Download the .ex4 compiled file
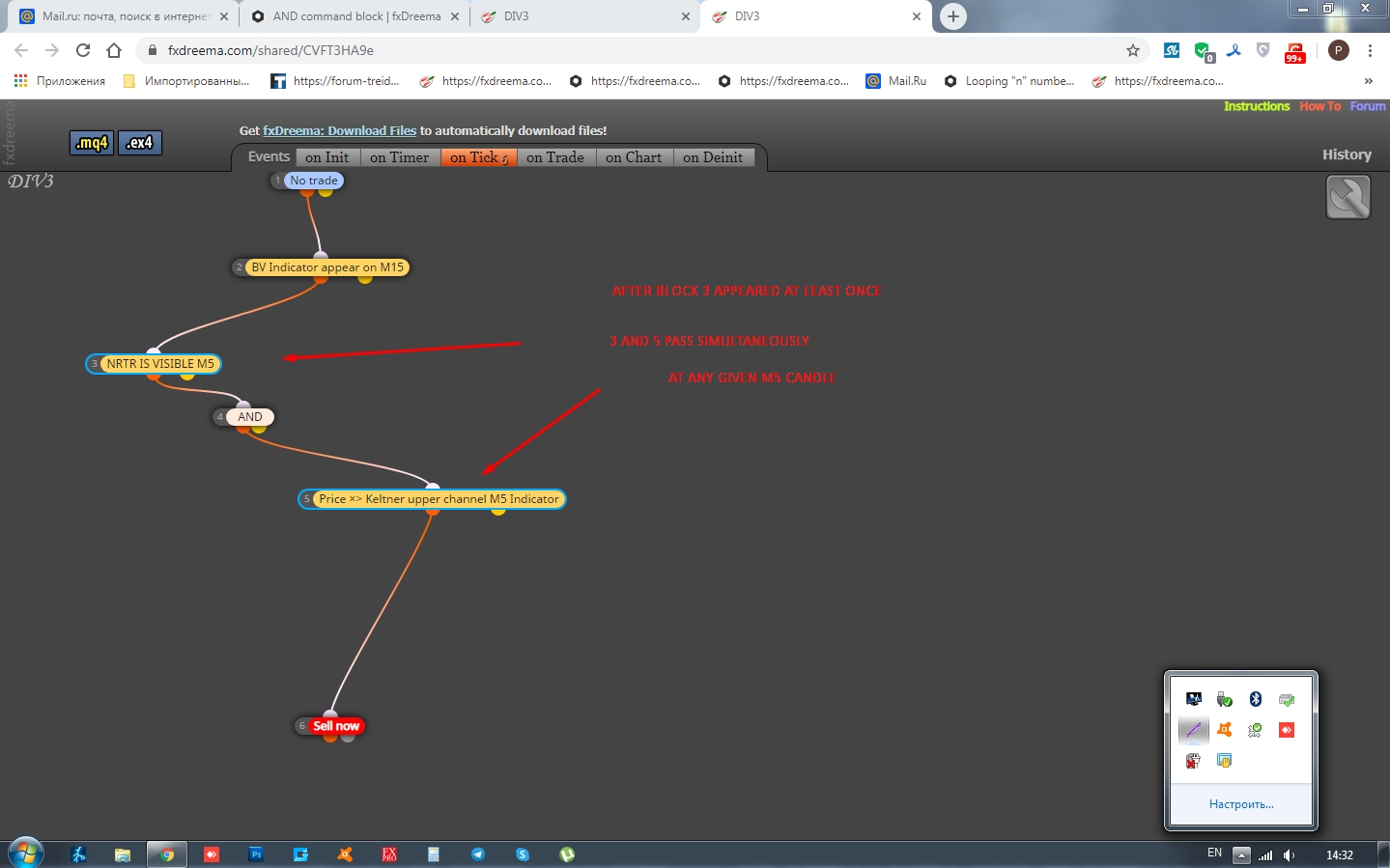 click(x=140, y=143)
